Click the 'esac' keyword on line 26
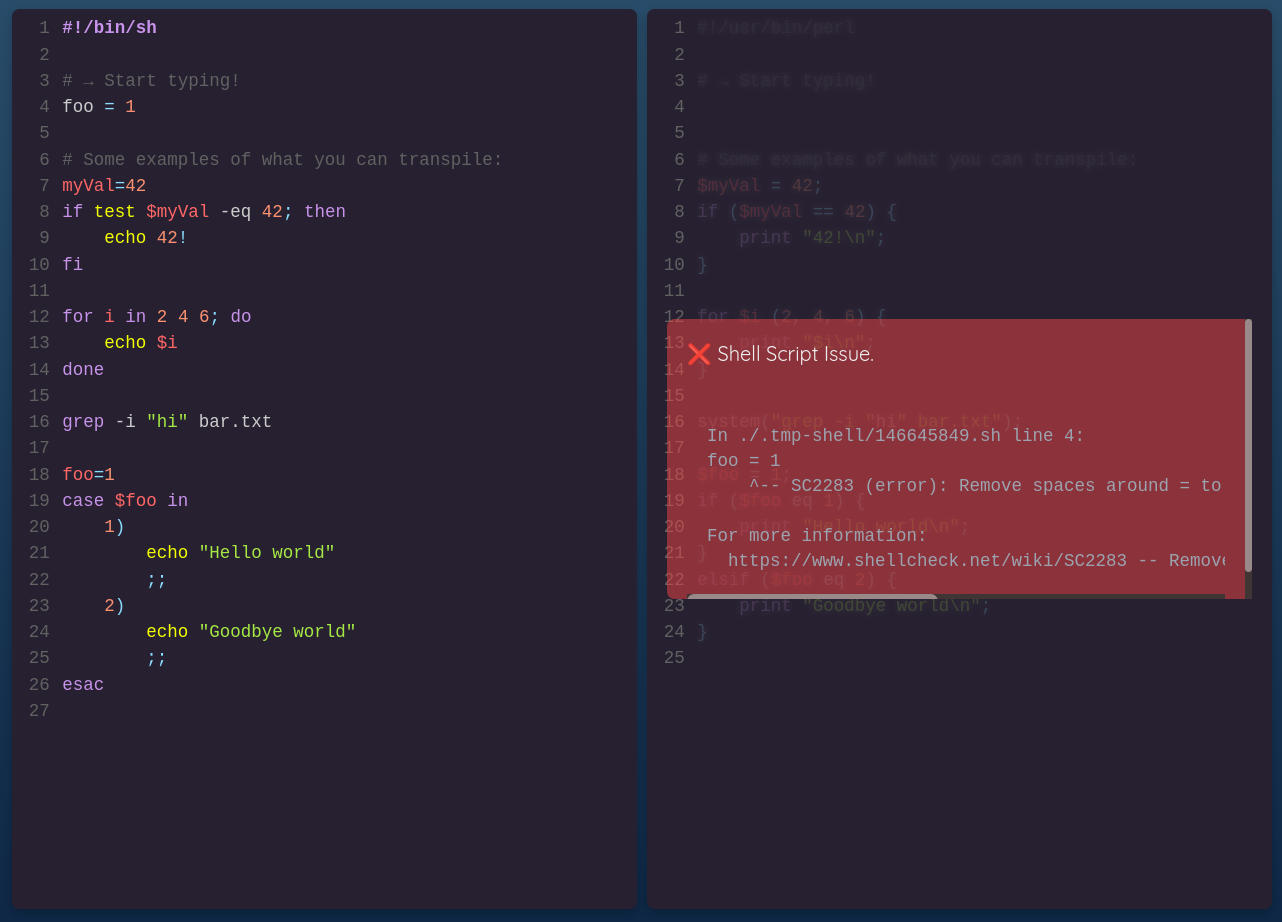This screenshot has height=922, width=1282. pos(82,684)
